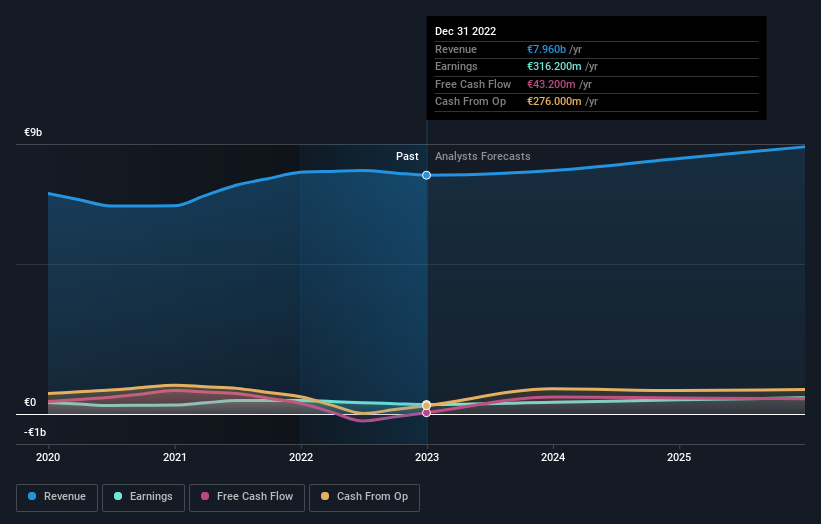
Task: Click the 2025 x-axis label
Action: coord(679,457)
